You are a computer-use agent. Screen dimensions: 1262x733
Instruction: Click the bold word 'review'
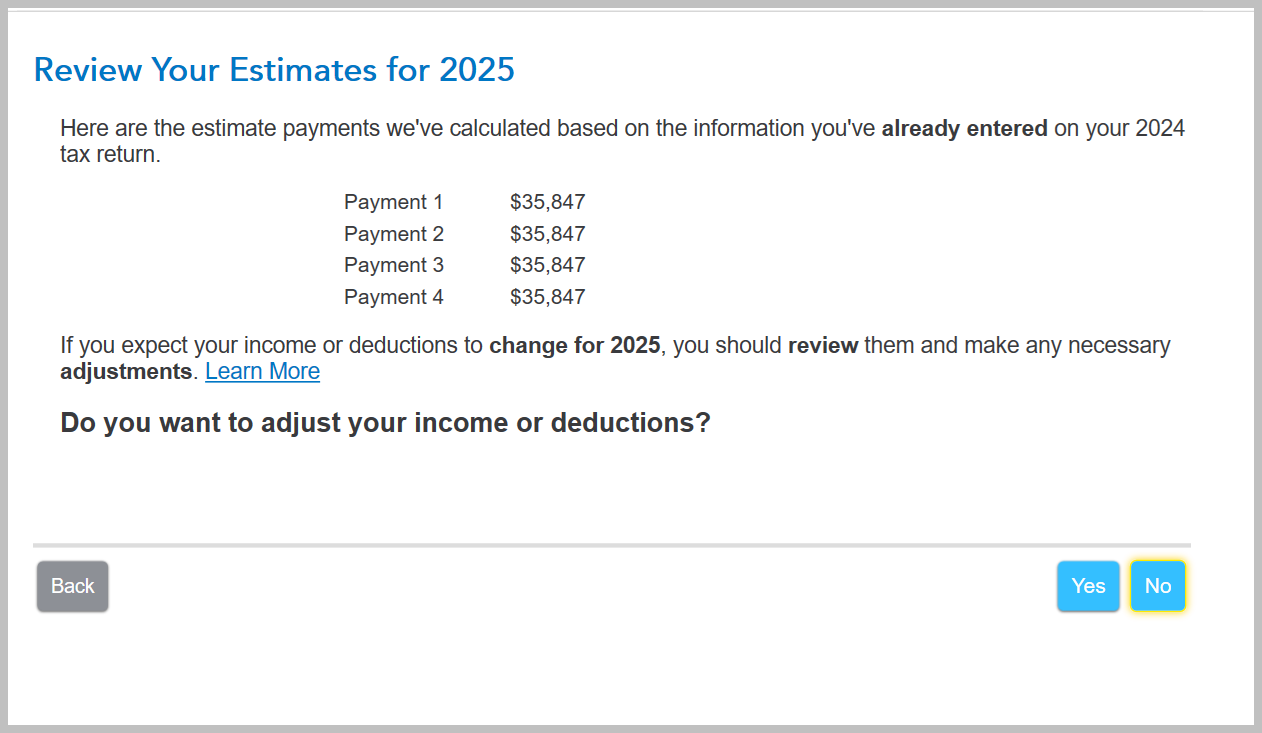pos(823,346)
